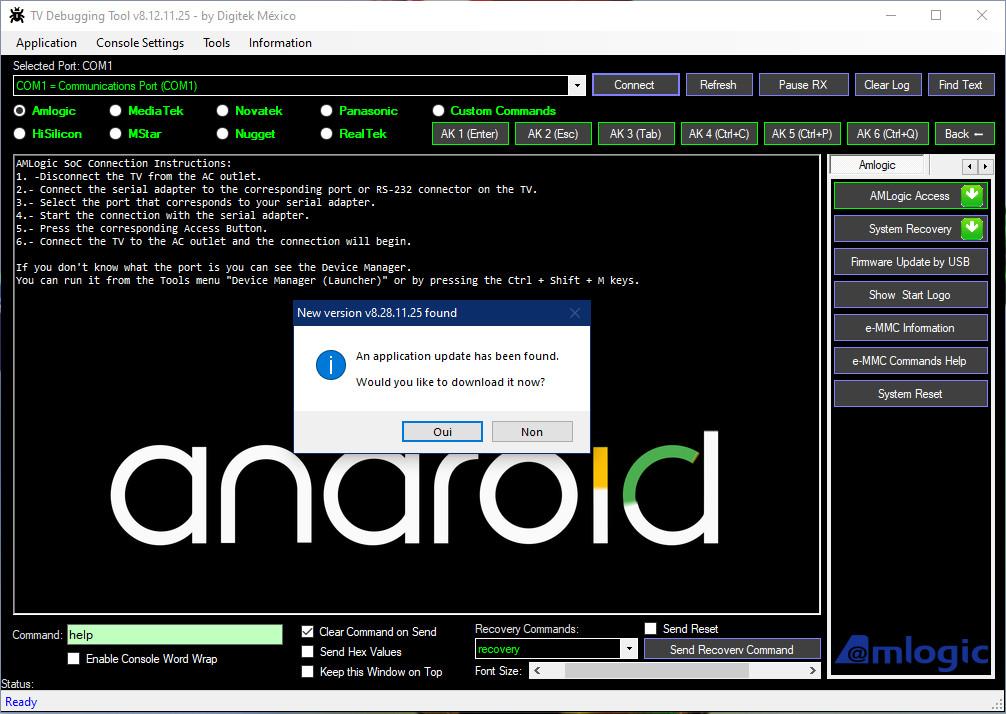The image size is (1006, 714).
Task: Click the Refresh ports button
Action: 718,85
